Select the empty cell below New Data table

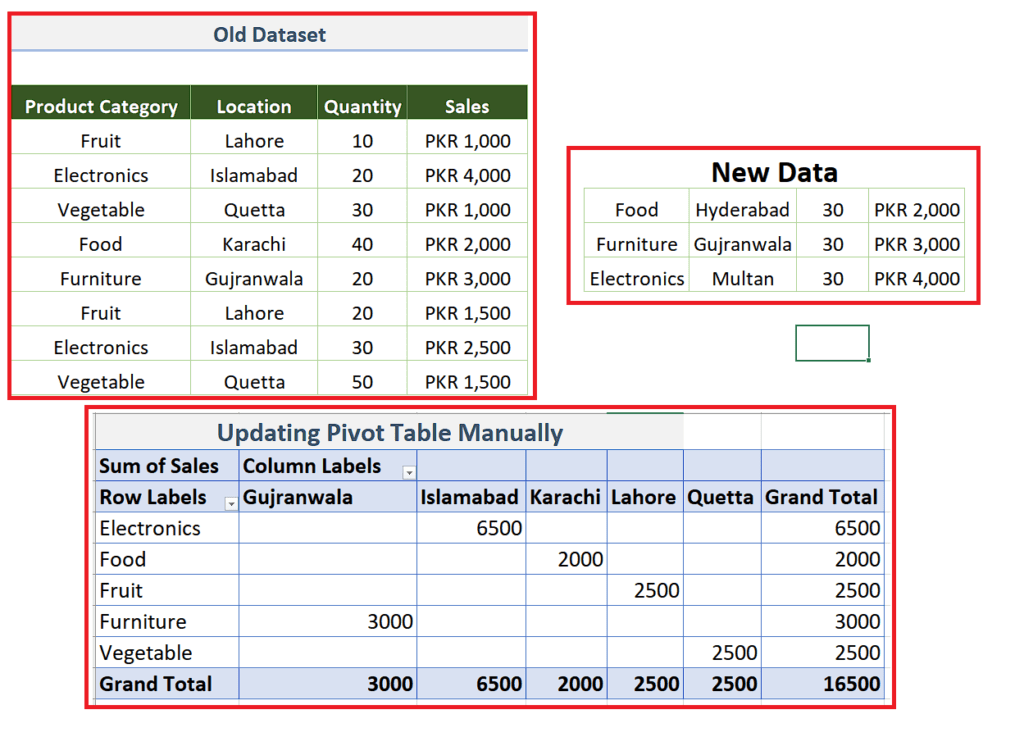[831, 342]
